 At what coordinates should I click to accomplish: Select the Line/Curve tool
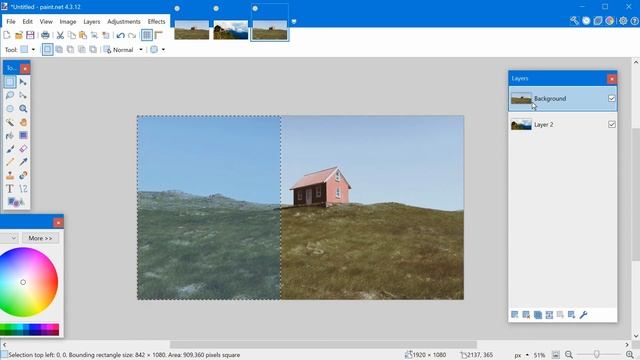(x=23, y=189)
